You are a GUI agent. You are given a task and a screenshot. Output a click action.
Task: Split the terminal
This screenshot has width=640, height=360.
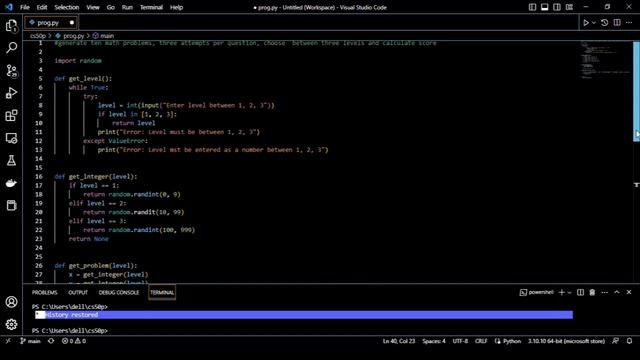pos(580,292)
